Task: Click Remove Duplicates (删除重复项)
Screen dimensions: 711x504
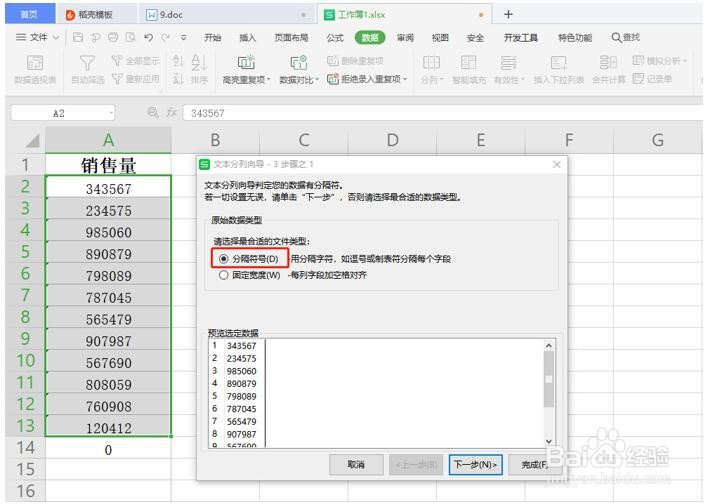Action: point(355,61)
